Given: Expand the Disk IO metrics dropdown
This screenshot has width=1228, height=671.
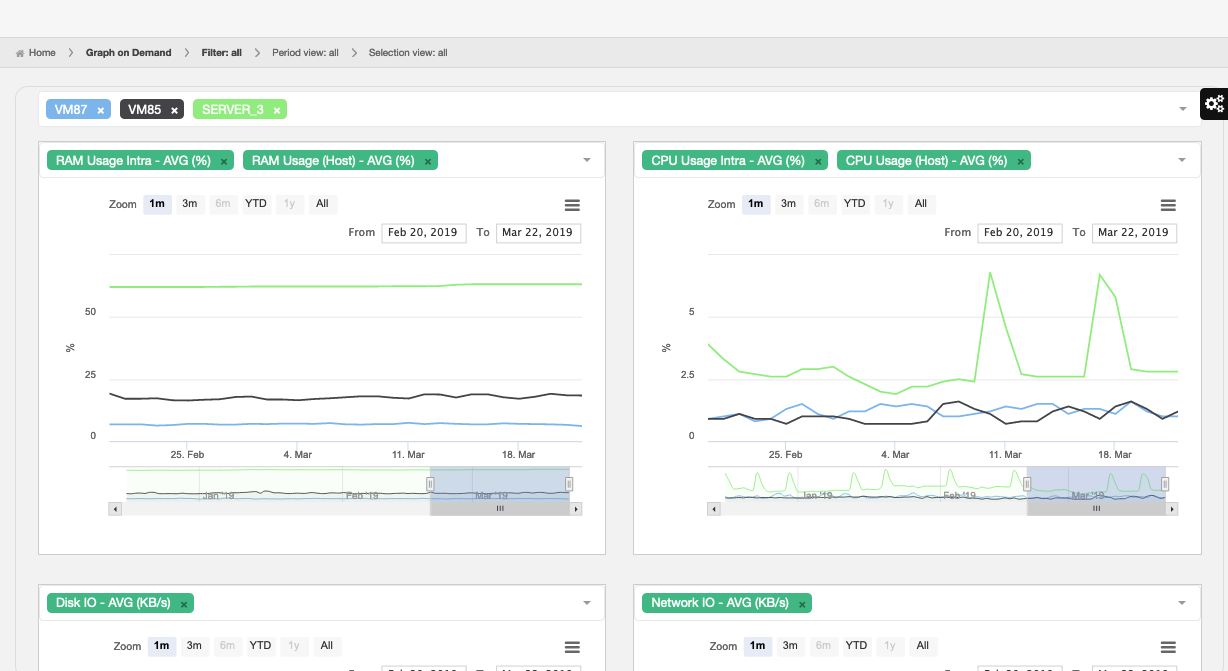Looking at the screenshot, I should 586,603.
